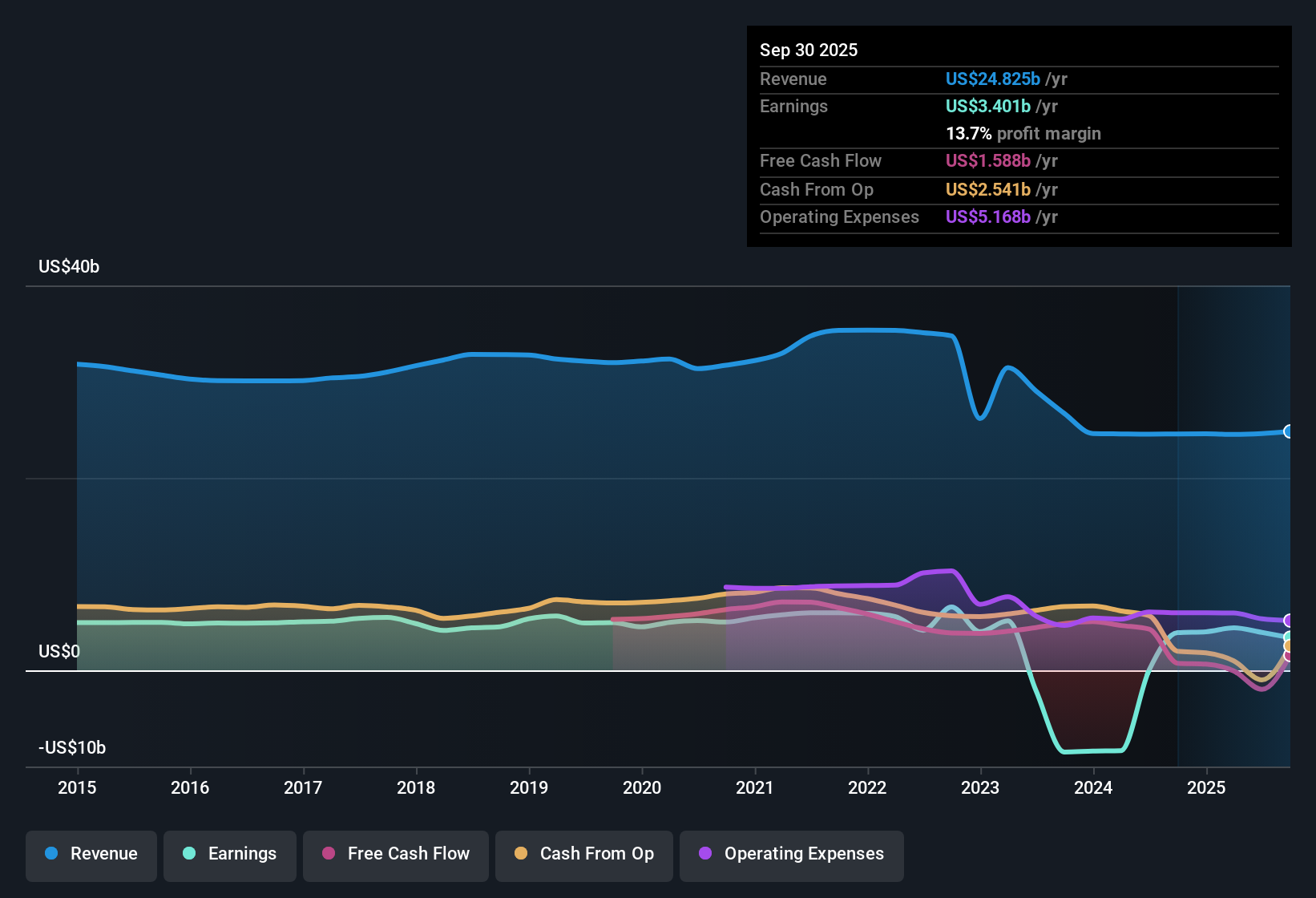Click the Revenue endpoint marker at chart's right edge
This screenshot has height=898, width=1316.
(1290, 431)
